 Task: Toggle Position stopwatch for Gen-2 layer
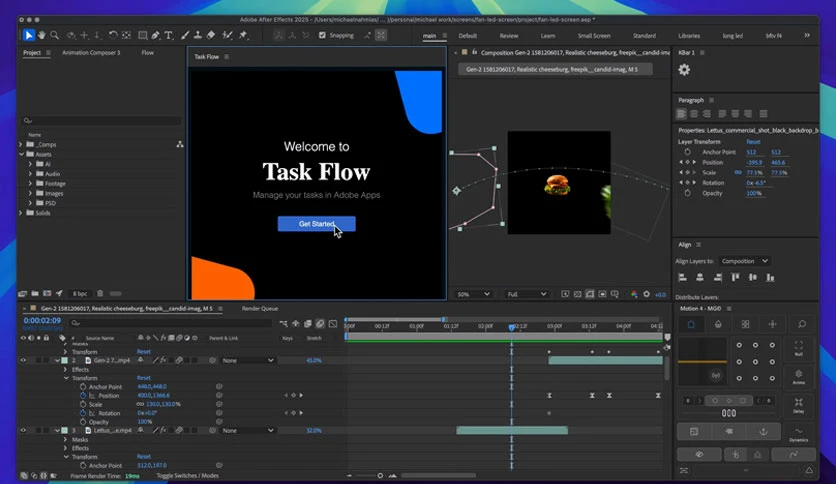coord(83,396)
